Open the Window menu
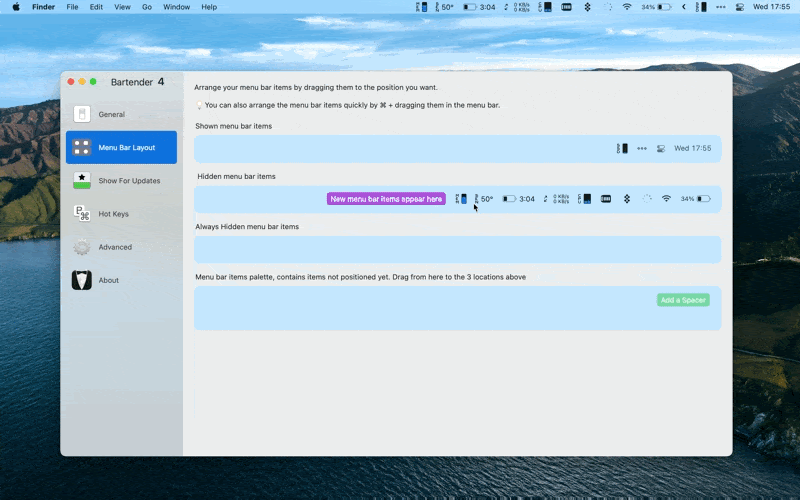The image size is (800, 500). tap(177, 7)
